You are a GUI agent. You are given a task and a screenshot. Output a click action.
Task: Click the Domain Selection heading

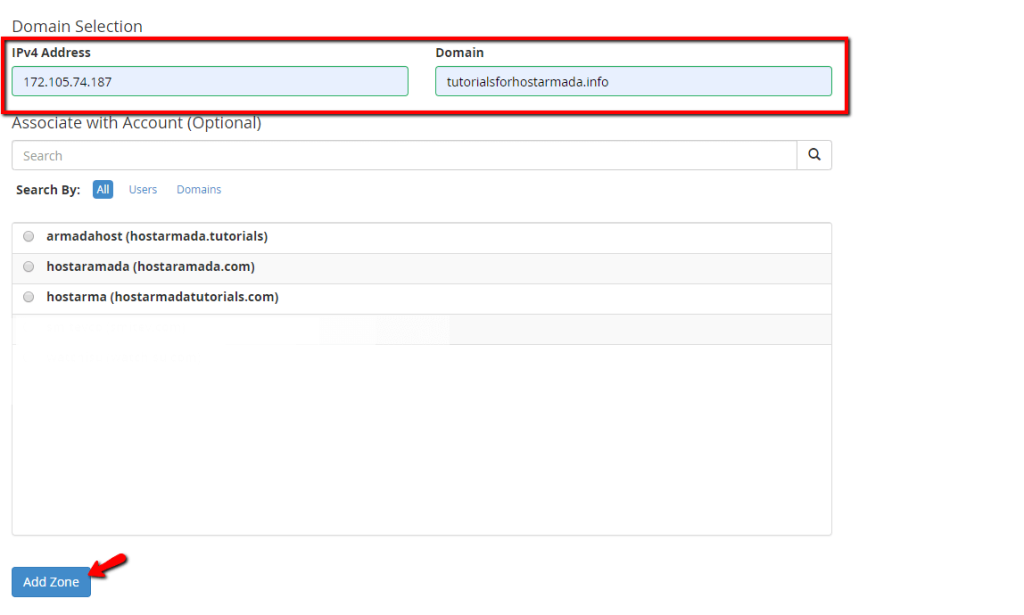[x=77, y=26]
